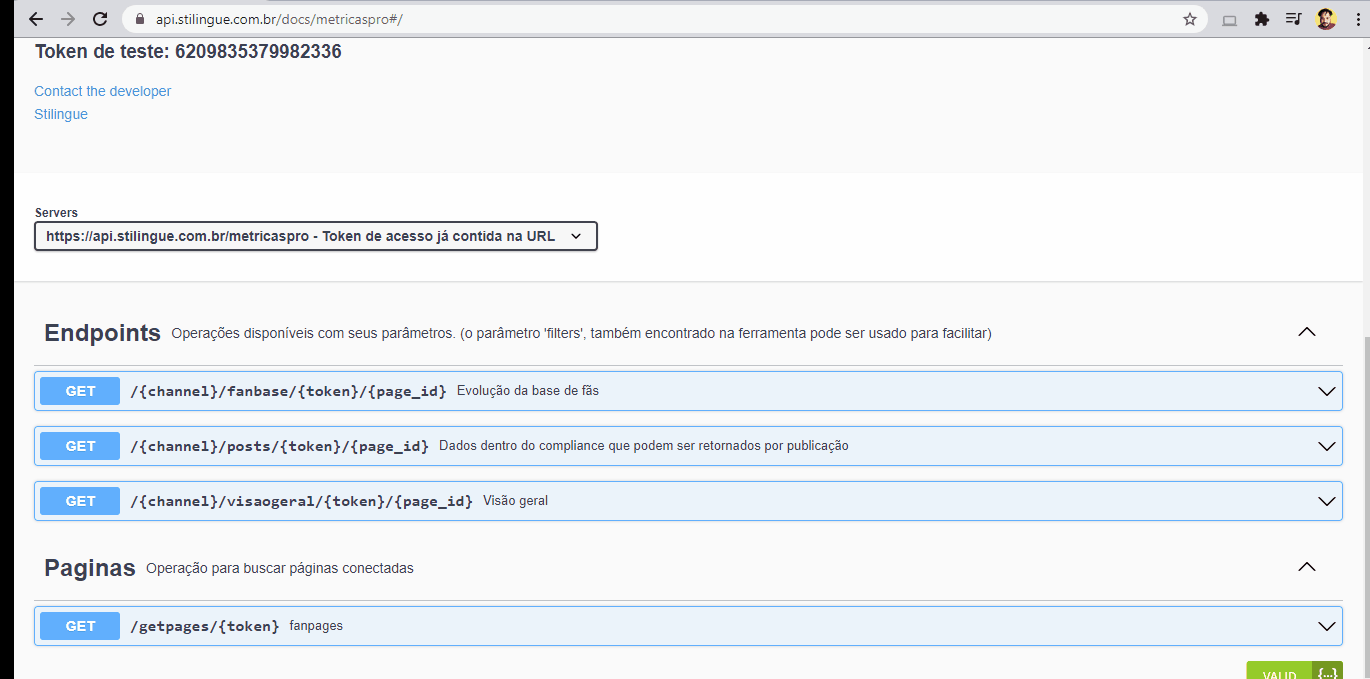The width and height of the screenshot is (1370, 679).
Task: Expand the posts endpoint chevron
Action: pos(1327,446)
